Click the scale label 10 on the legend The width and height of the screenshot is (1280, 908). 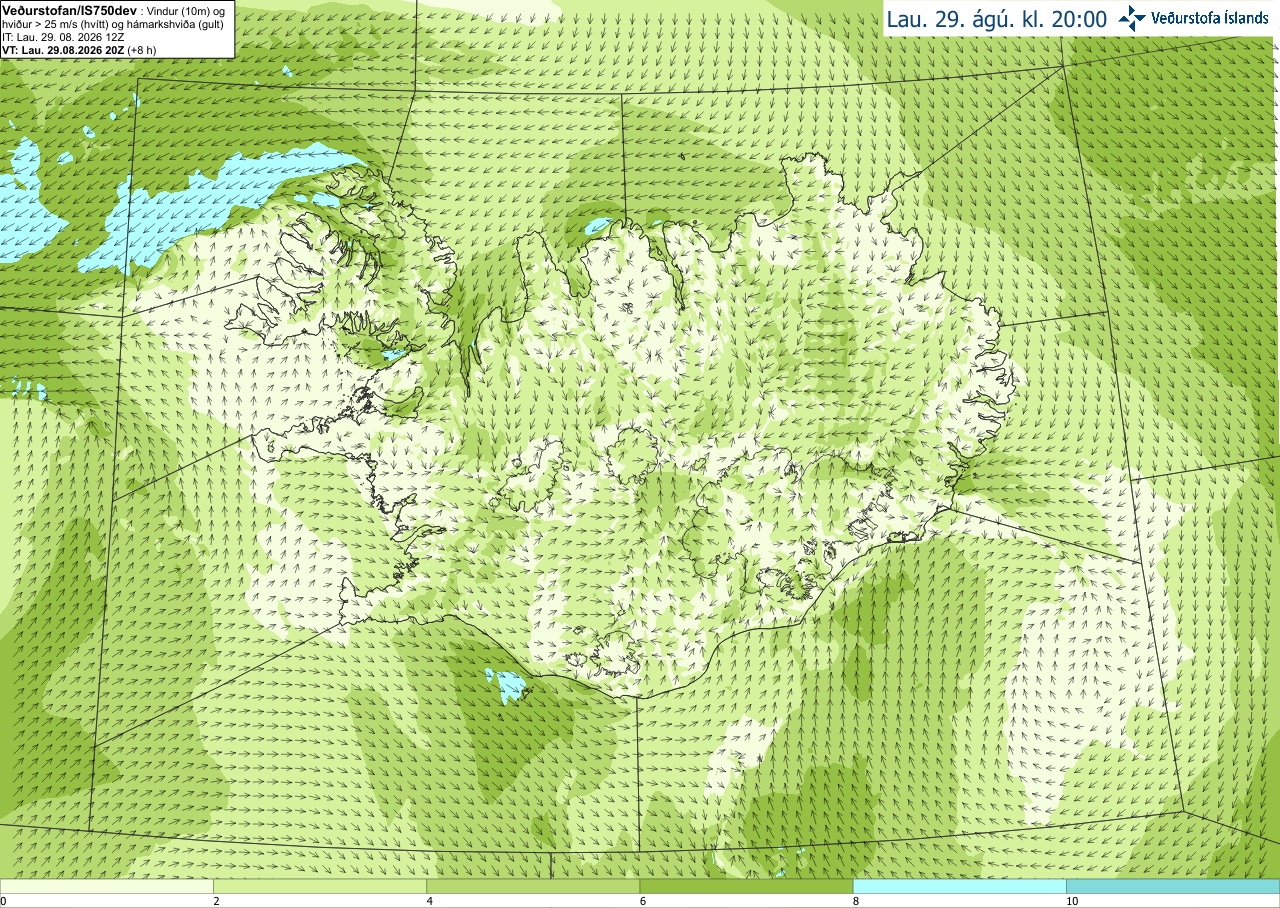[1072, 901]
